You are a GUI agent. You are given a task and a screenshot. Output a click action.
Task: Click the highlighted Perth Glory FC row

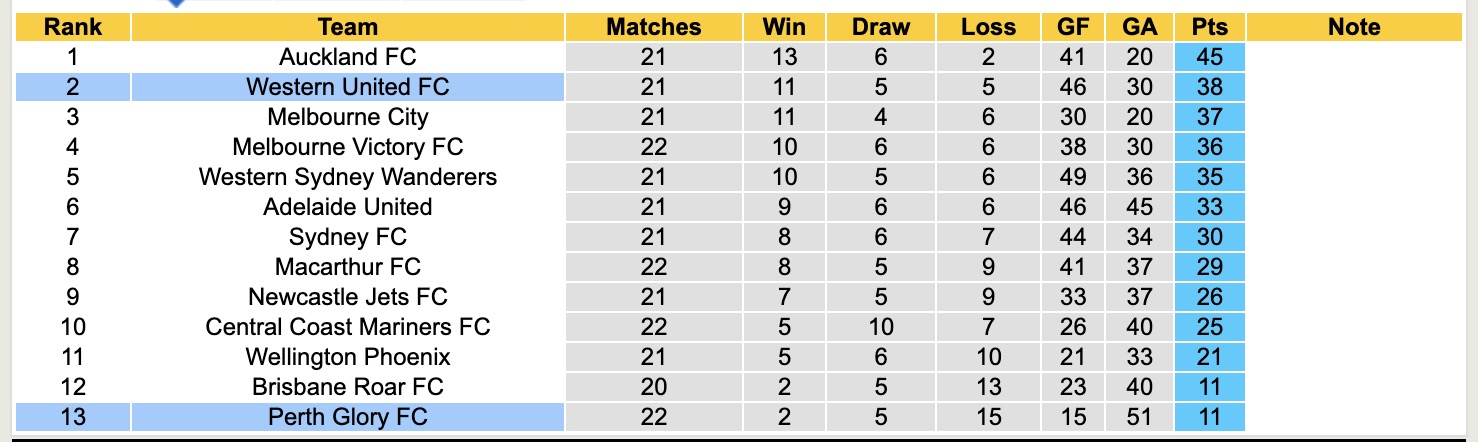[348, 417]
